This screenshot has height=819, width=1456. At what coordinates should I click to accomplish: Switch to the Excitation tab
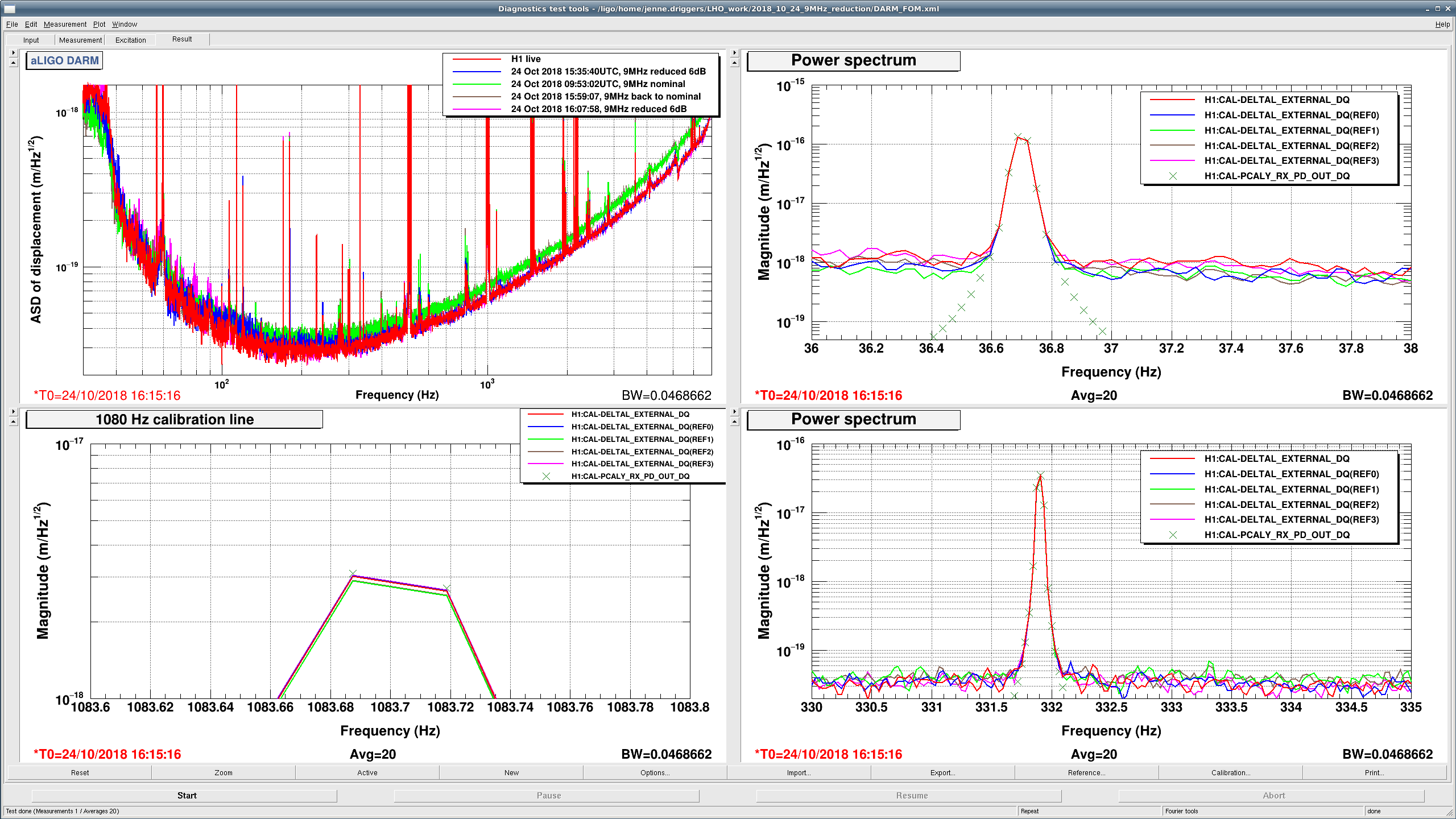[x=131, y=40]
